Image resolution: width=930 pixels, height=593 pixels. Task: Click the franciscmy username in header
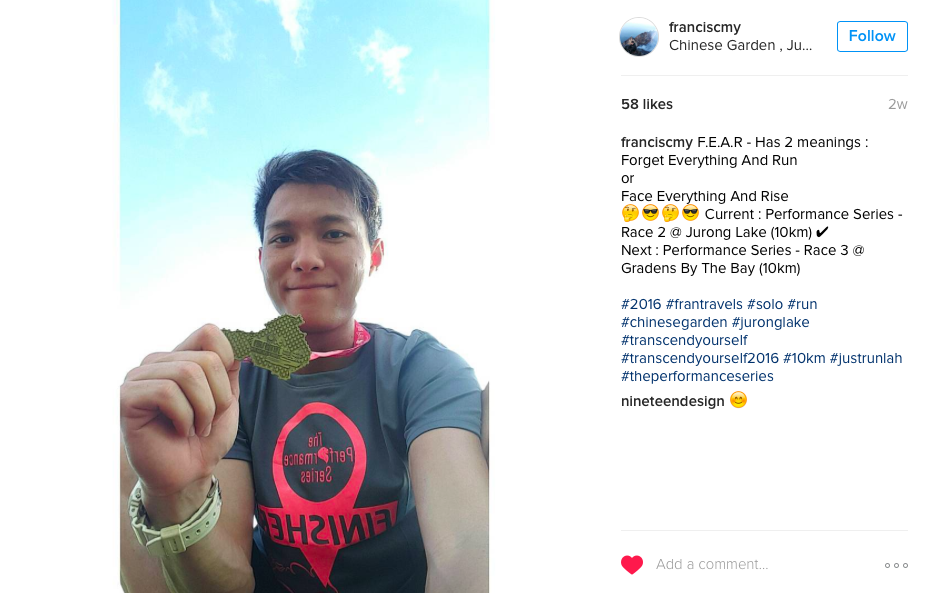[x=705, y=27]
